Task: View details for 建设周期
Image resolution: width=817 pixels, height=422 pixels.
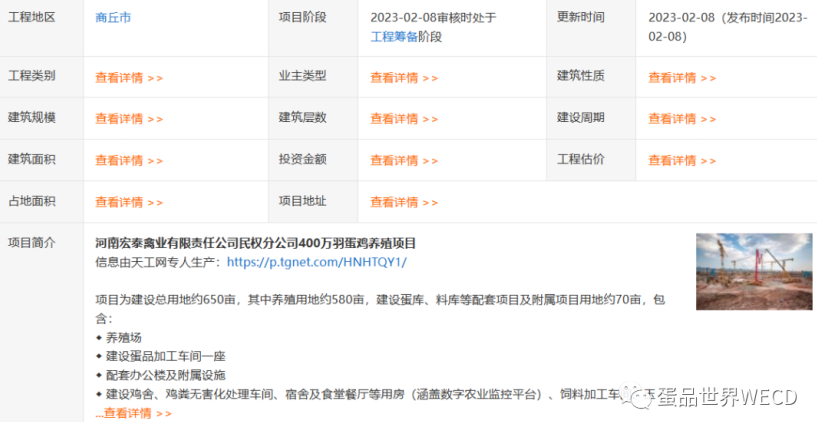Action: [x=681, y=119]
